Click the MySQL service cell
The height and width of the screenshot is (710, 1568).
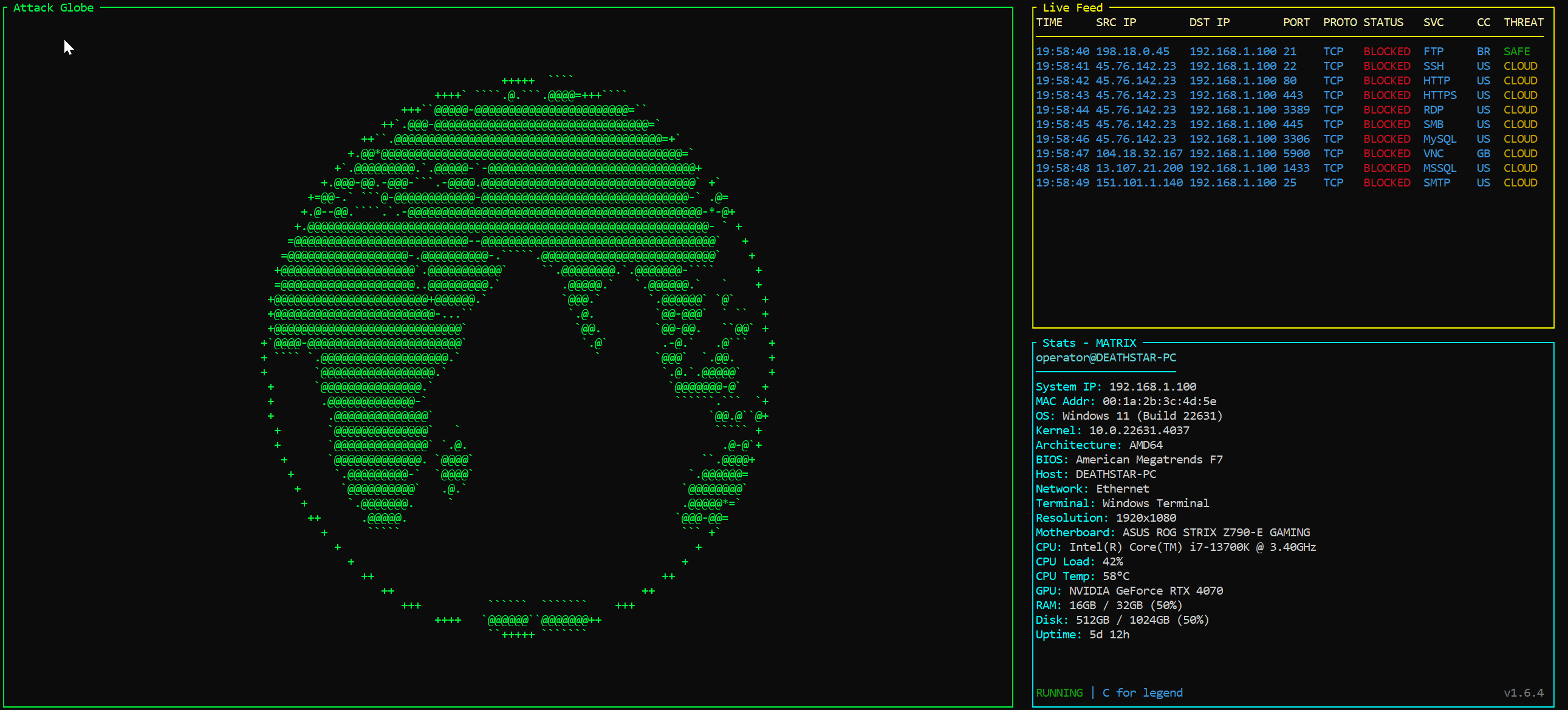[1440, 139]
